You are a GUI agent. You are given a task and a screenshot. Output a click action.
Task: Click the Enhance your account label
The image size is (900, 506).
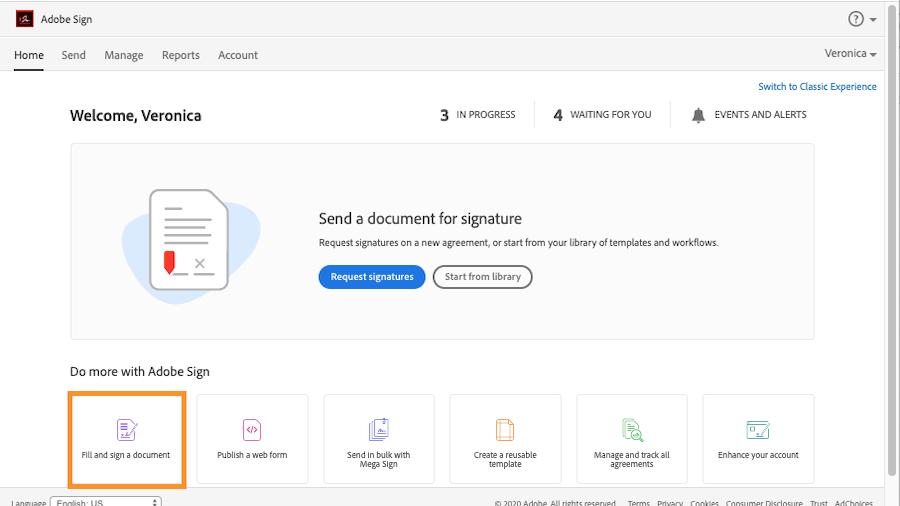click(758, 455)
